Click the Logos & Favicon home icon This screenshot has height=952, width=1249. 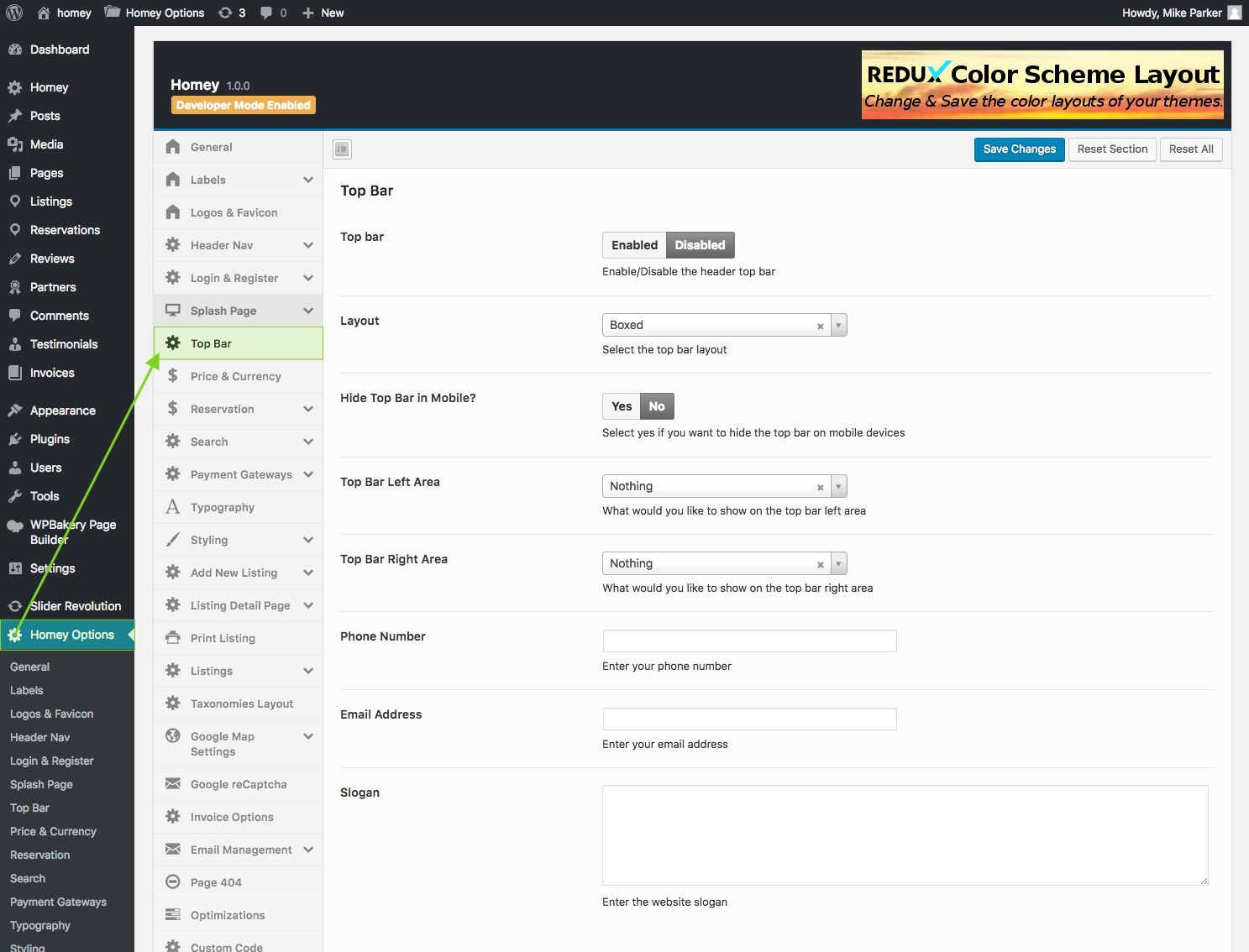click(172, 212)
